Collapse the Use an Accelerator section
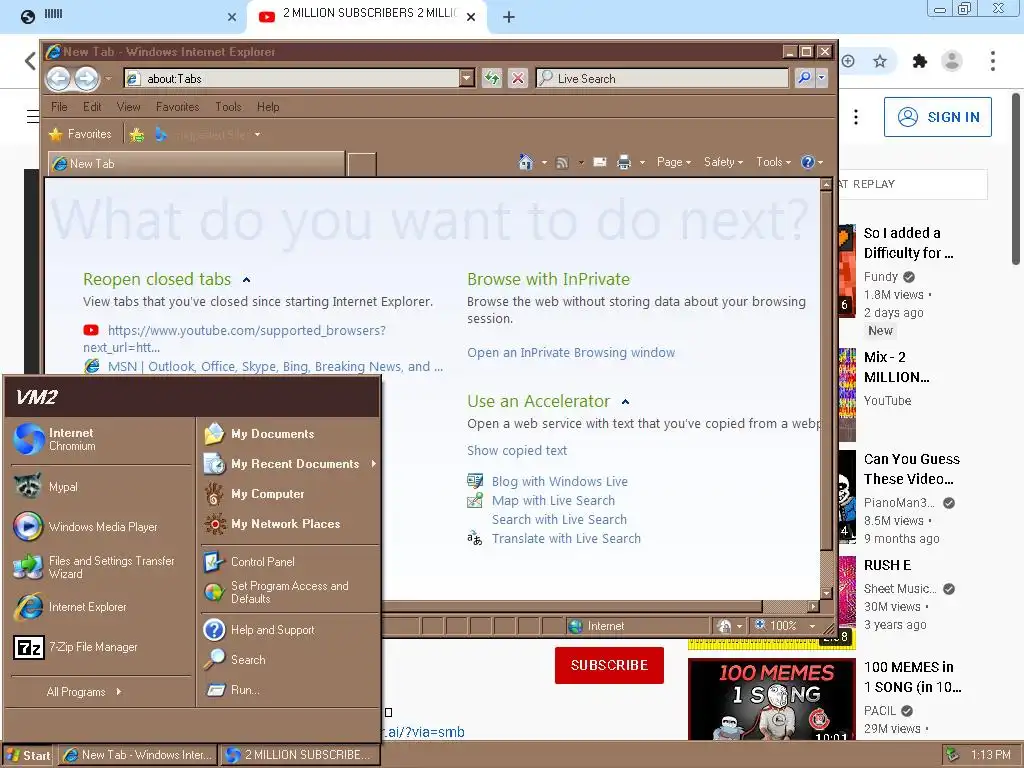The image size is (1024, 768). [625, 402]
